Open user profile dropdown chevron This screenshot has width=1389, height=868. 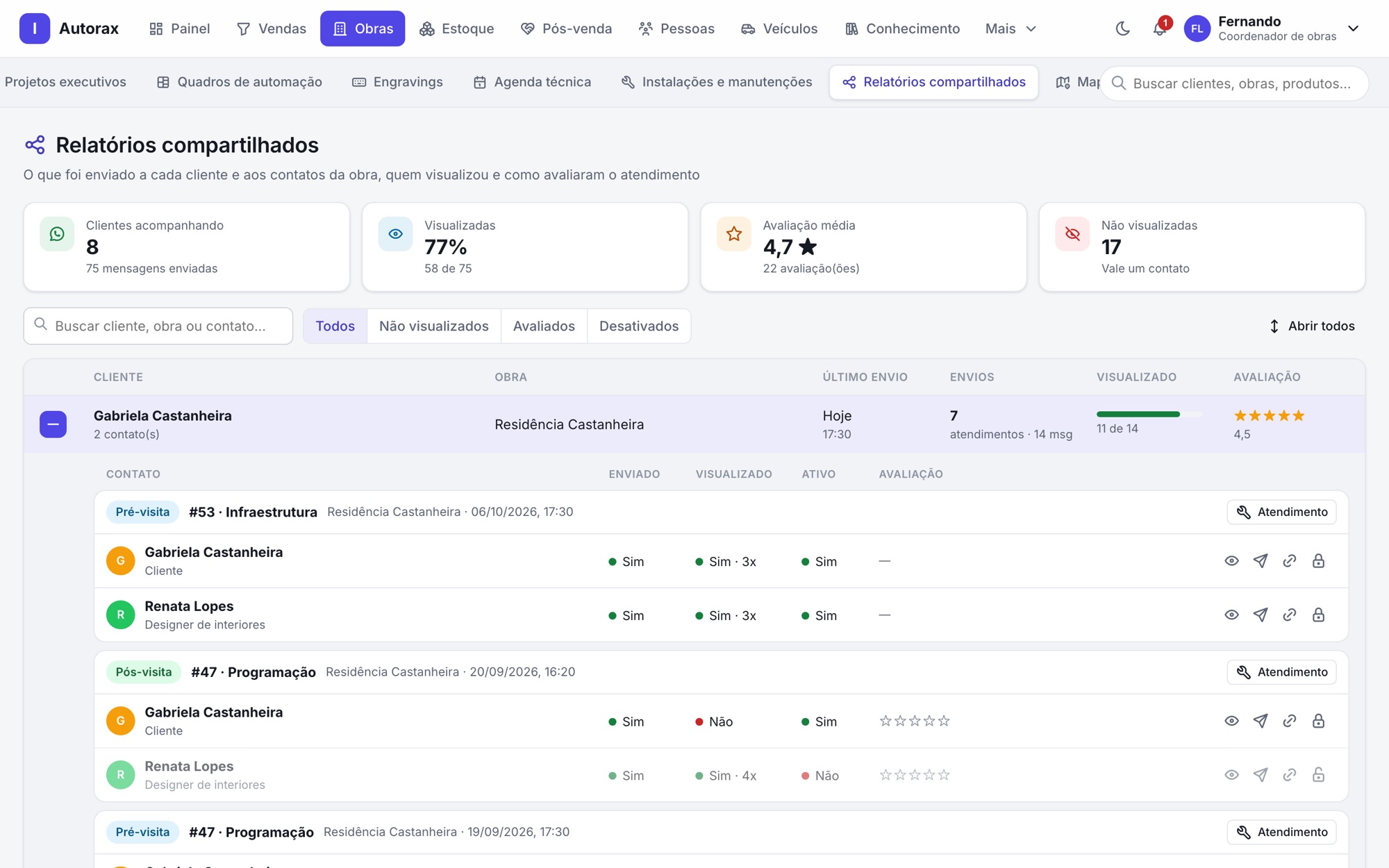(x=1353, y=28)
